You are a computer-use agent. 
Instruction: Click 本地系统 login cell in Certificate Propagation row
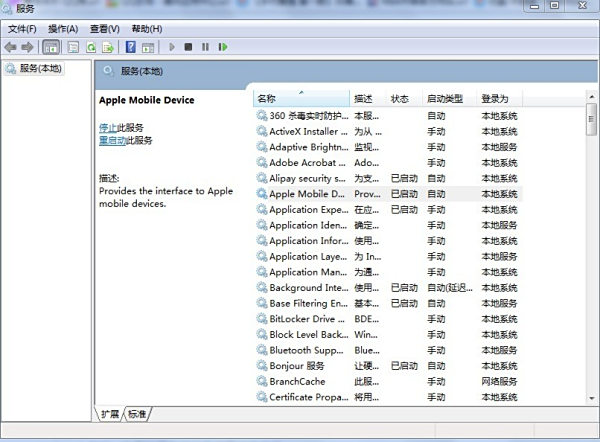click(x=499, y=397)
